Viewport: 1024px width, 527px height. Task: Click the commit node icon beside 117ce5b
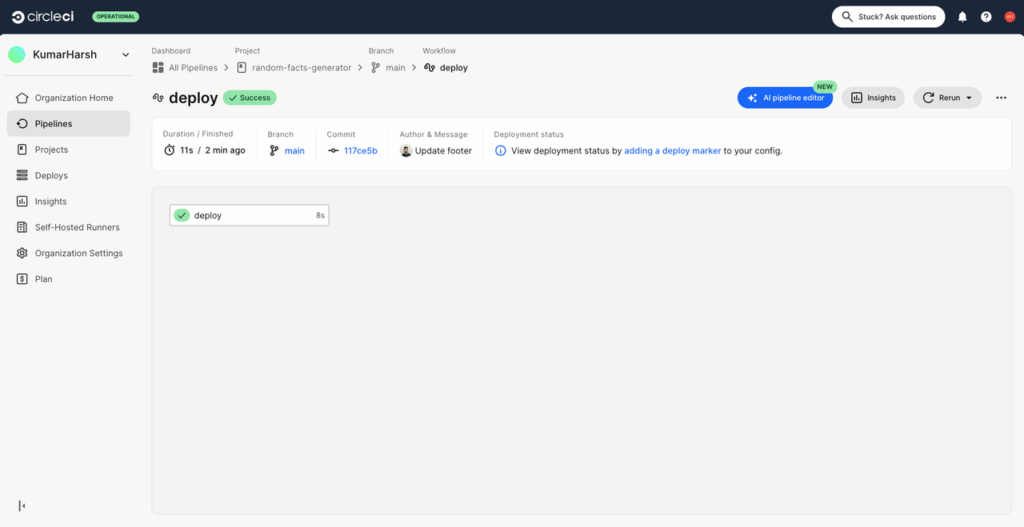(x=333, y=151)
